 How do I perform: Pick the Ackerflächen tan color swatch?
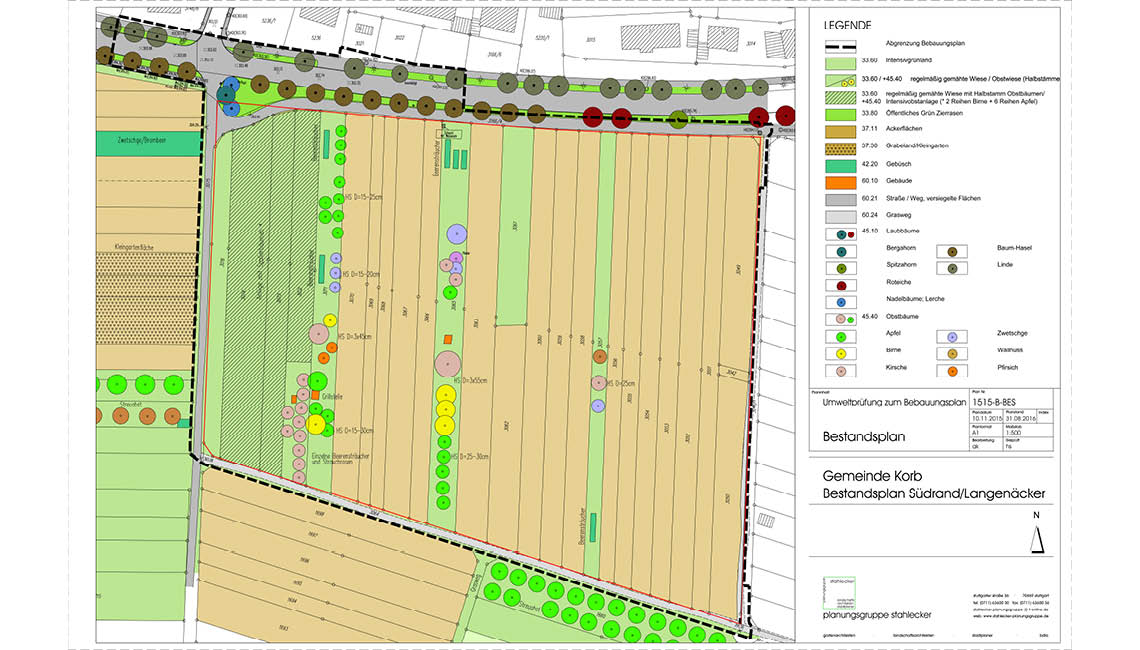(842, 129)
